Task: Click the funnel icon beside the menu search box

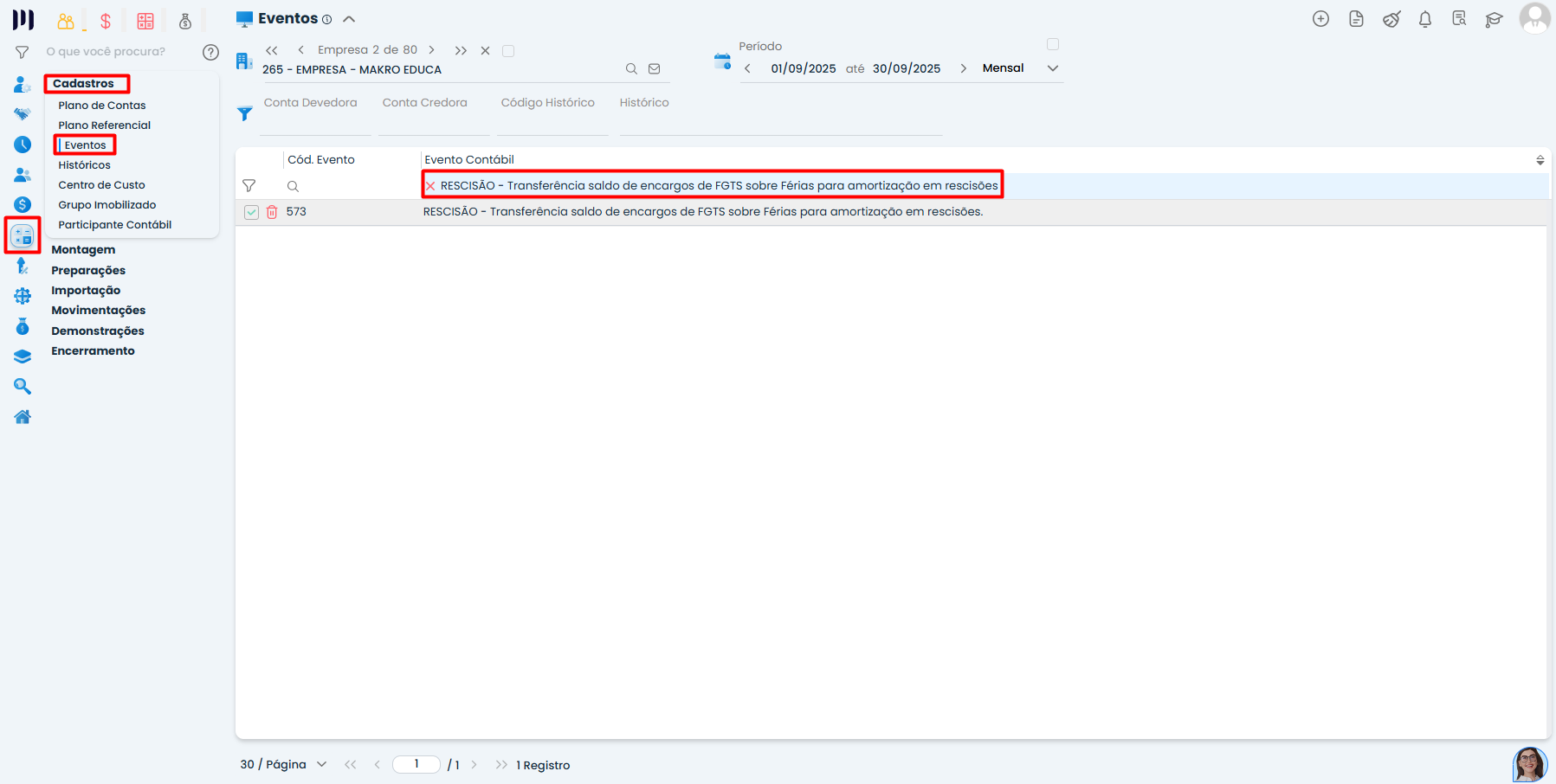Action: (23, 53)
